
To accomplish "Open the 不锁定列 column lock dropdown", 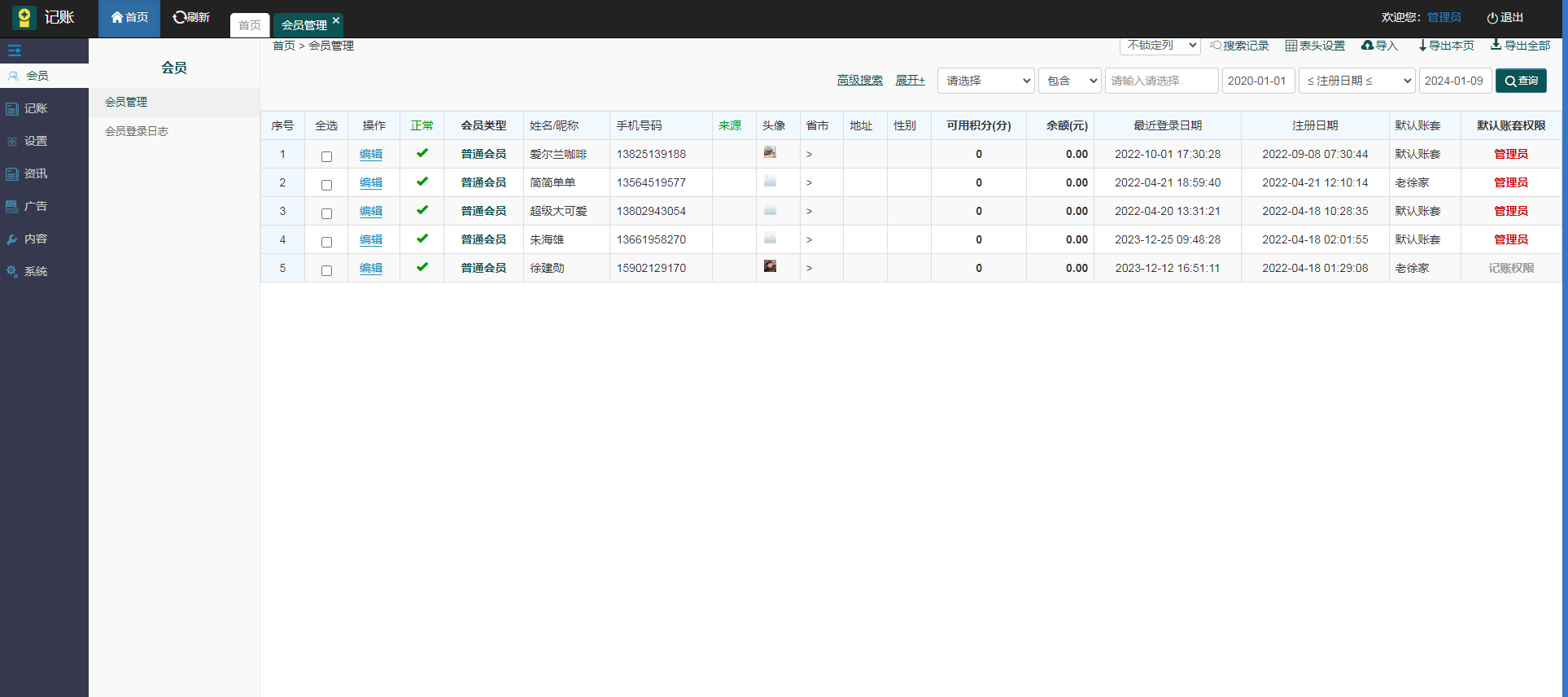I will coord(1160,46).
